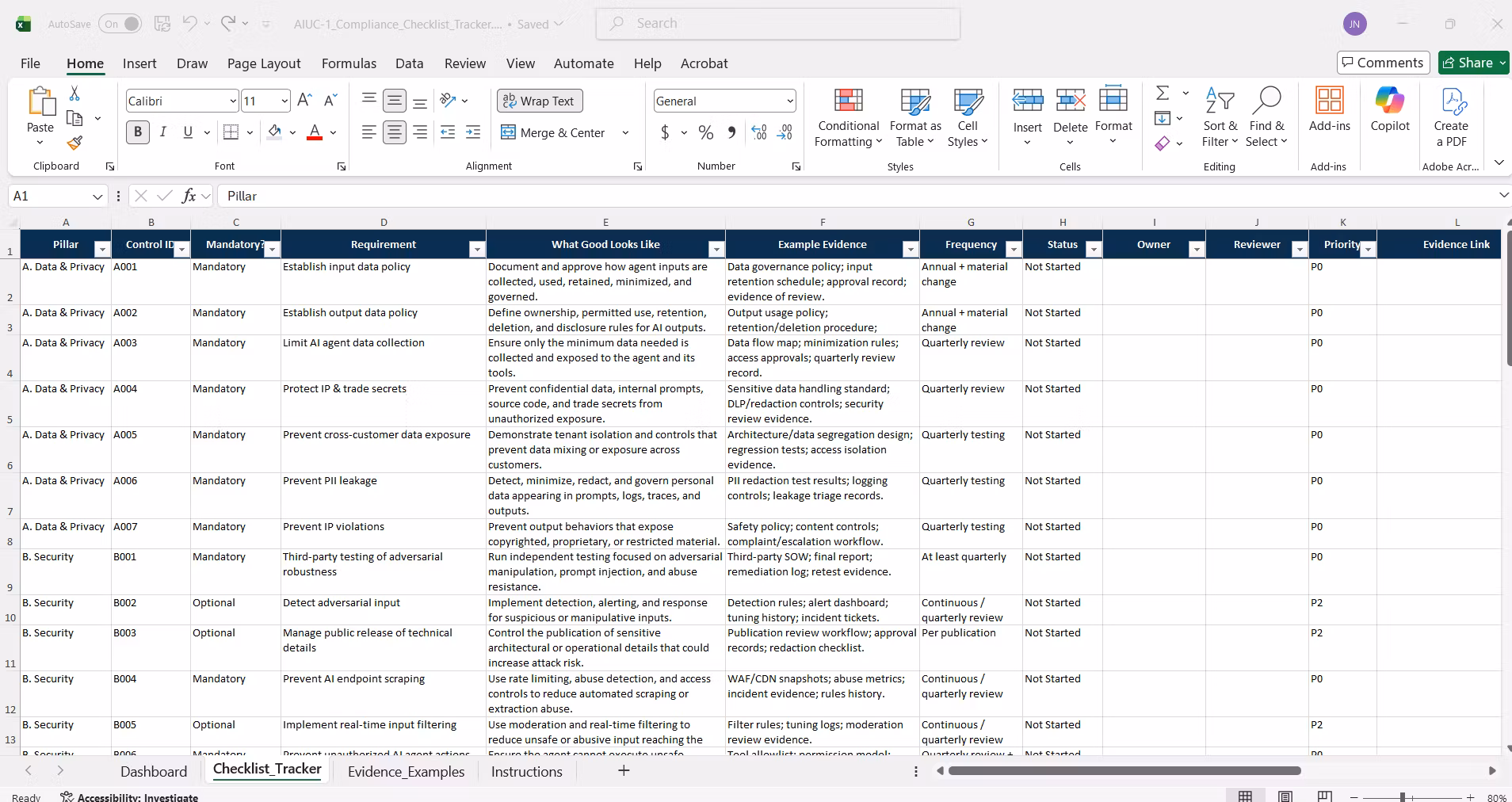1512x802 pixels.
Task: Open Format as Table gallery
Action: (x=915, y=117)
